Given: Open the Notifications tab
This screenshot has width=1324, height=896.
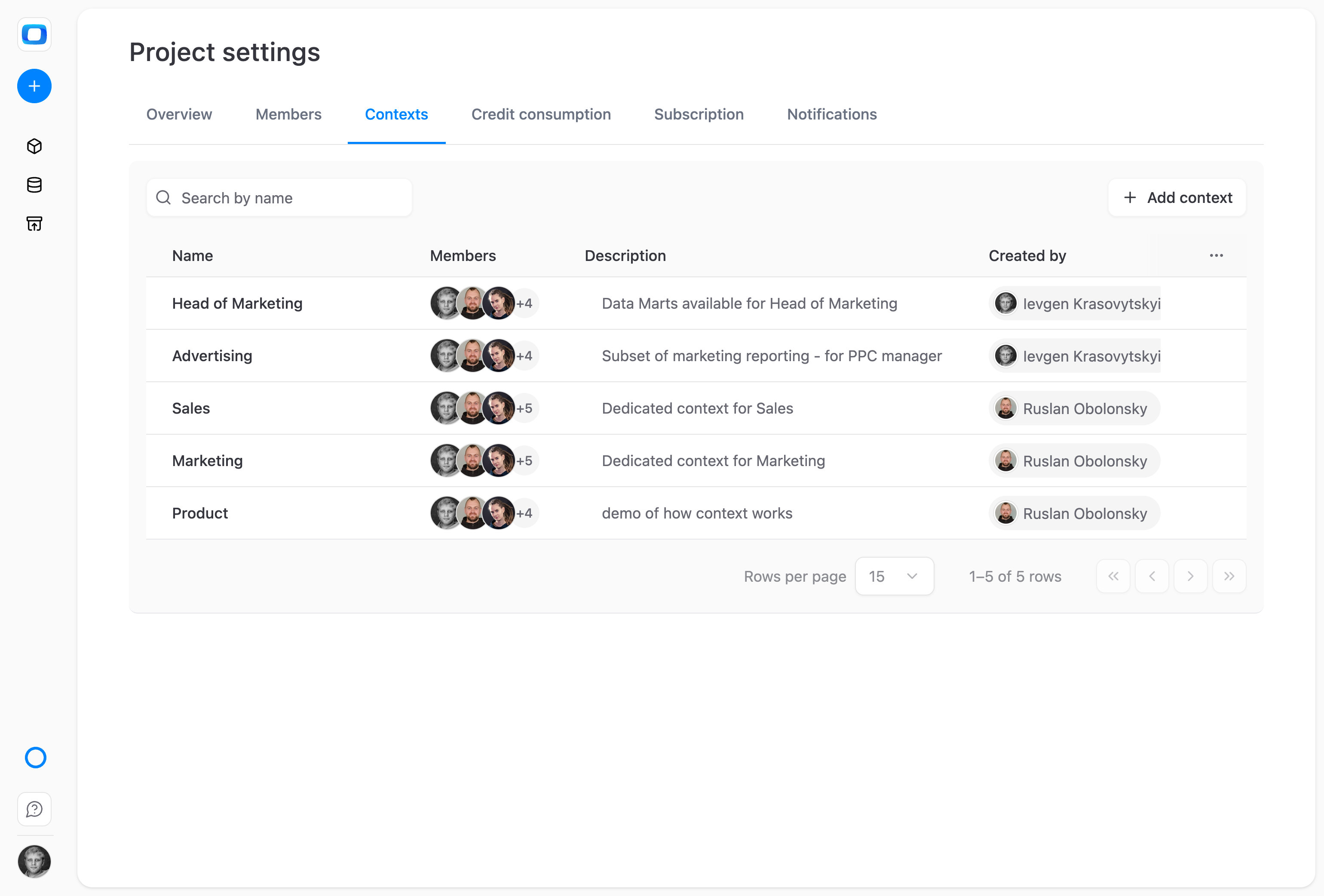Looking at the screenshot, I should click(832, 114).
